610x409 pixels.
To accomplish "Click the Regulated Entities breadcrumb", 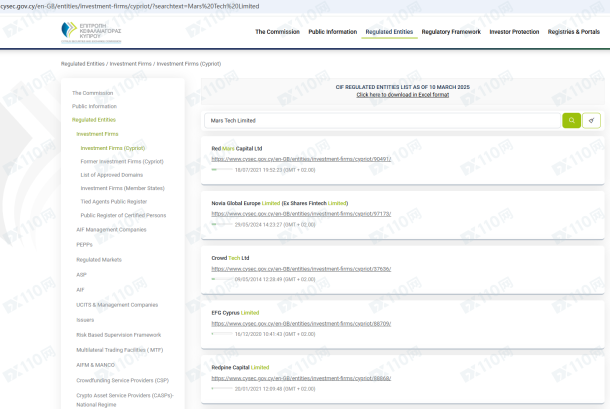I will pos(82,64).
